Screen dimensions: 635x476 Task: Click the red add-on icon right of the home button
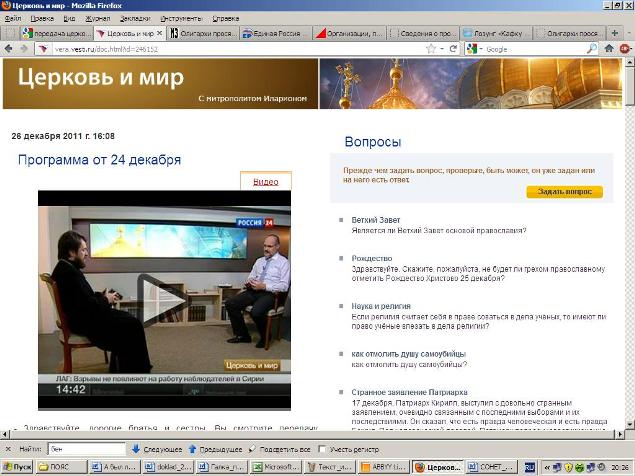tap(625, 49)
